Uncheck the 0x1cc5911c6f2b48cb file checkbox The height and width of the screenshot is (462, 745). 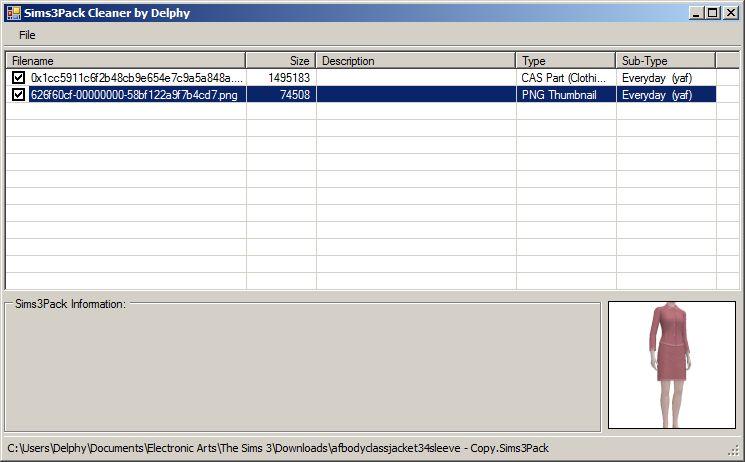pyautogui.click(x=19, y=77)
